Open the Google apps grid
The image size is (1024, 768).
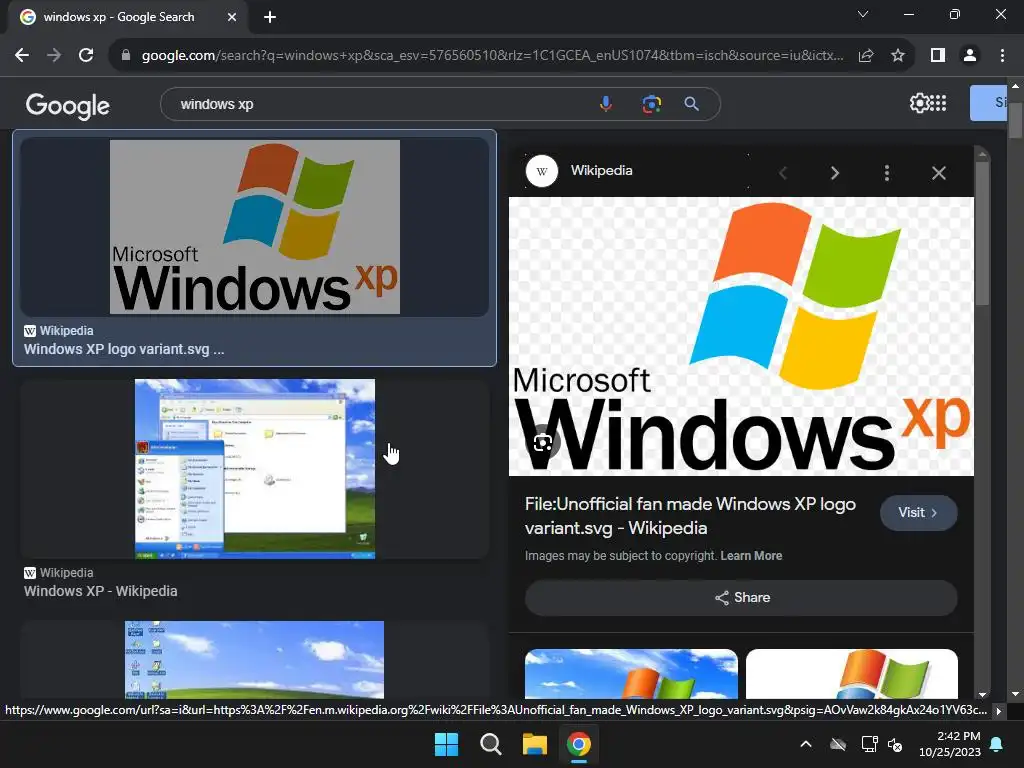(938, 103)
